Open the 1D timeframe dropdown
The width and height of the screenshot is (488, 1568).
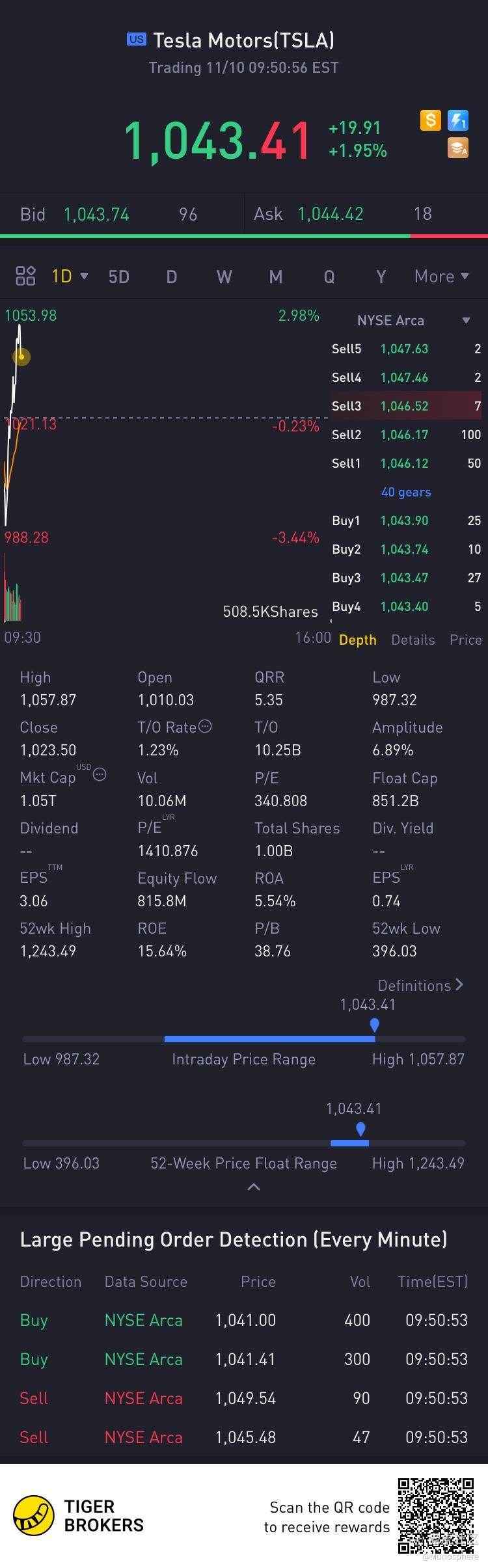70,276
